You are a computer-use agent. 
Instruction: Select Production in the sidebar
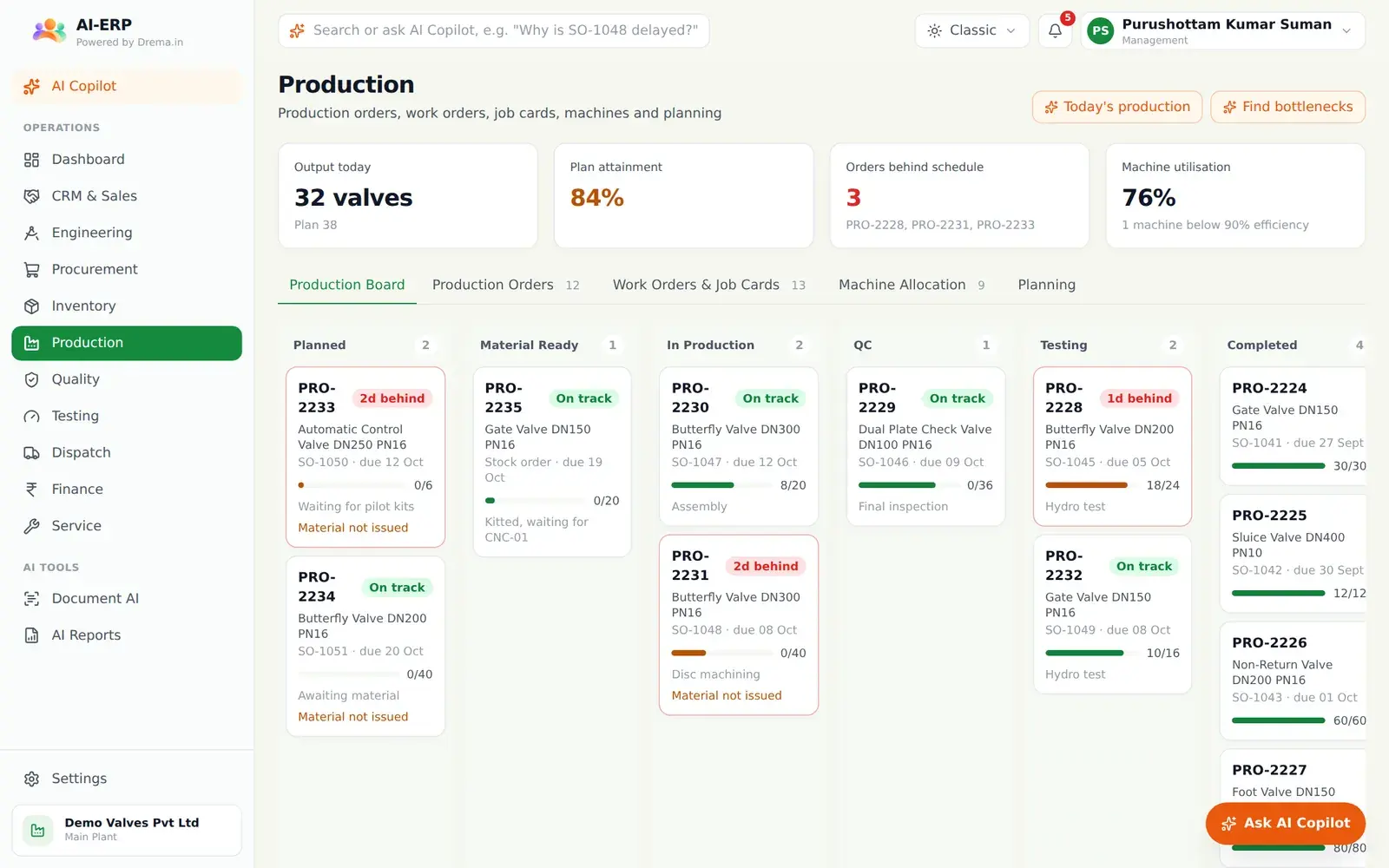pos(127,343)
